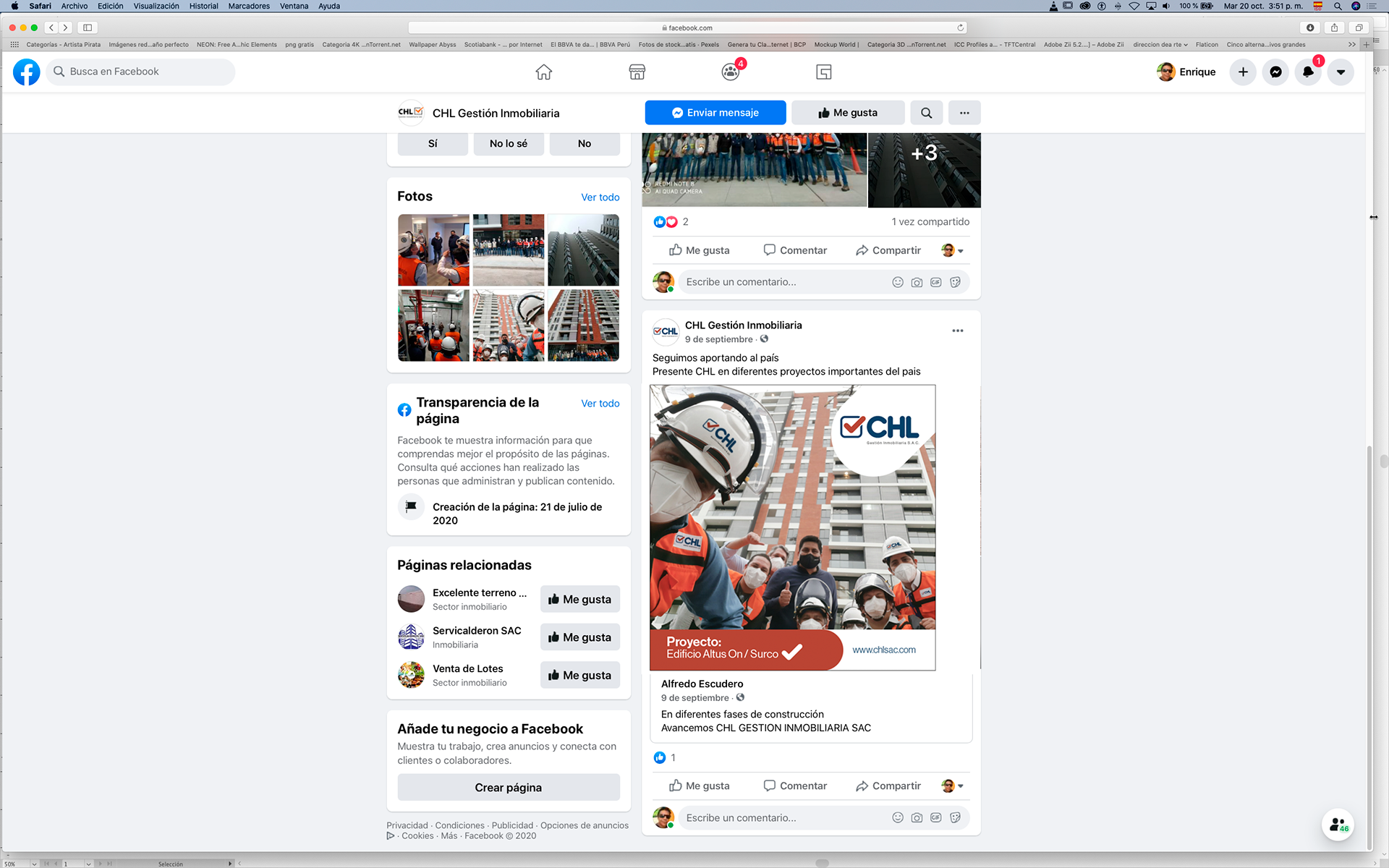Click the Safari share icon
Image resolution: width=1389 pixels, height=868 pixels.
pos(1334,27)
